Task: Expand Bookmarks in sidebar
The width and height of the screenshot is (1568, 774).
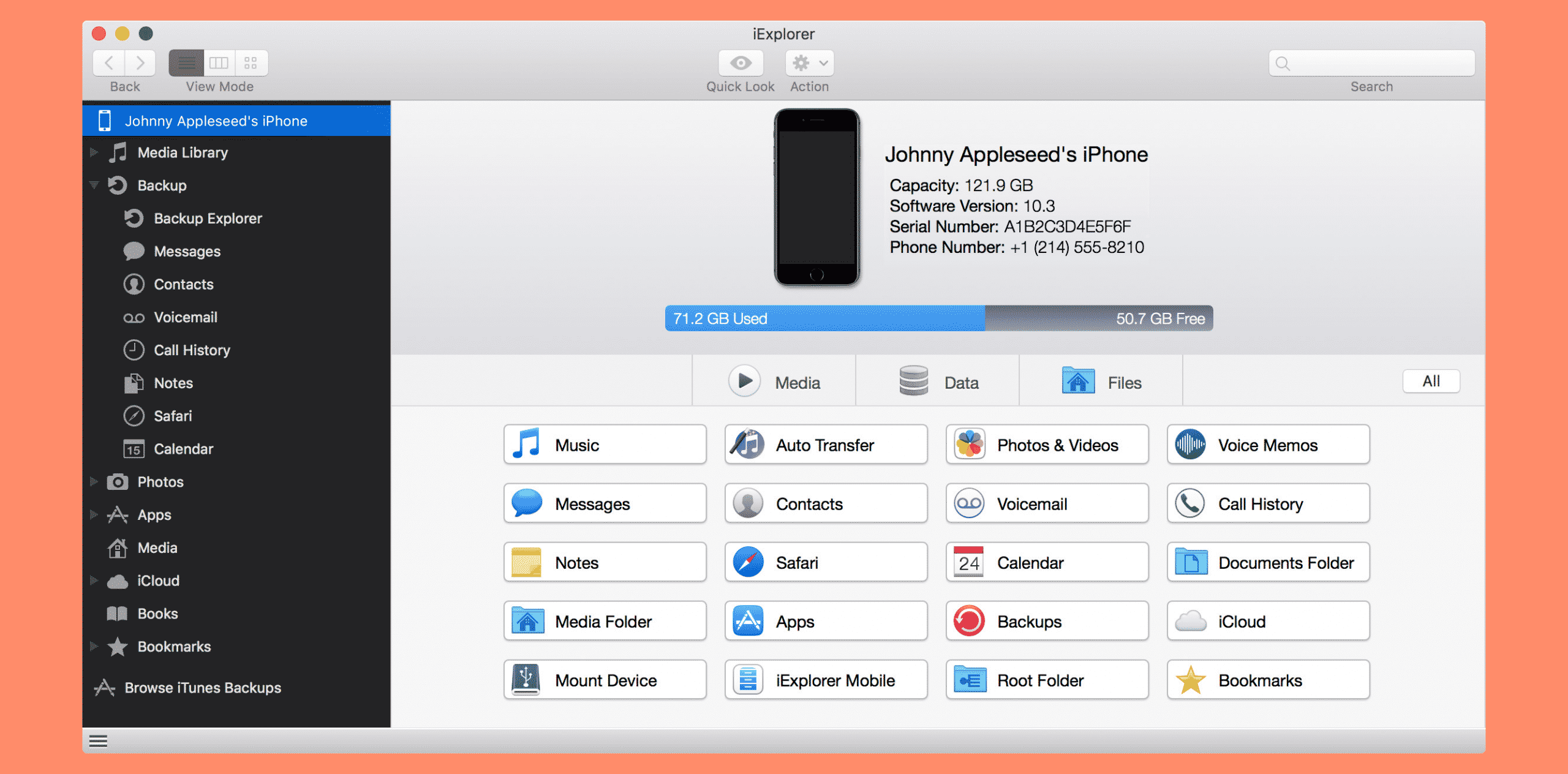Action: (x=94, y=646)
